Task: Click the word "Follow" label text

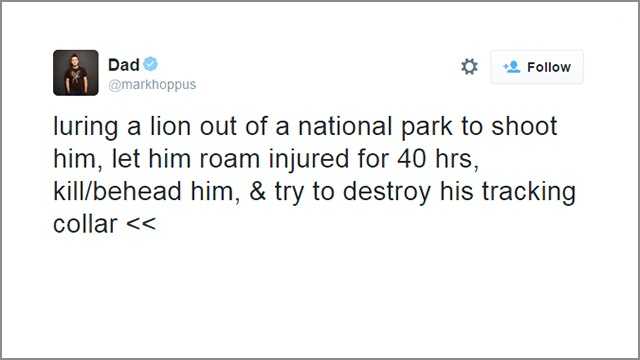Action: (549, 67)
